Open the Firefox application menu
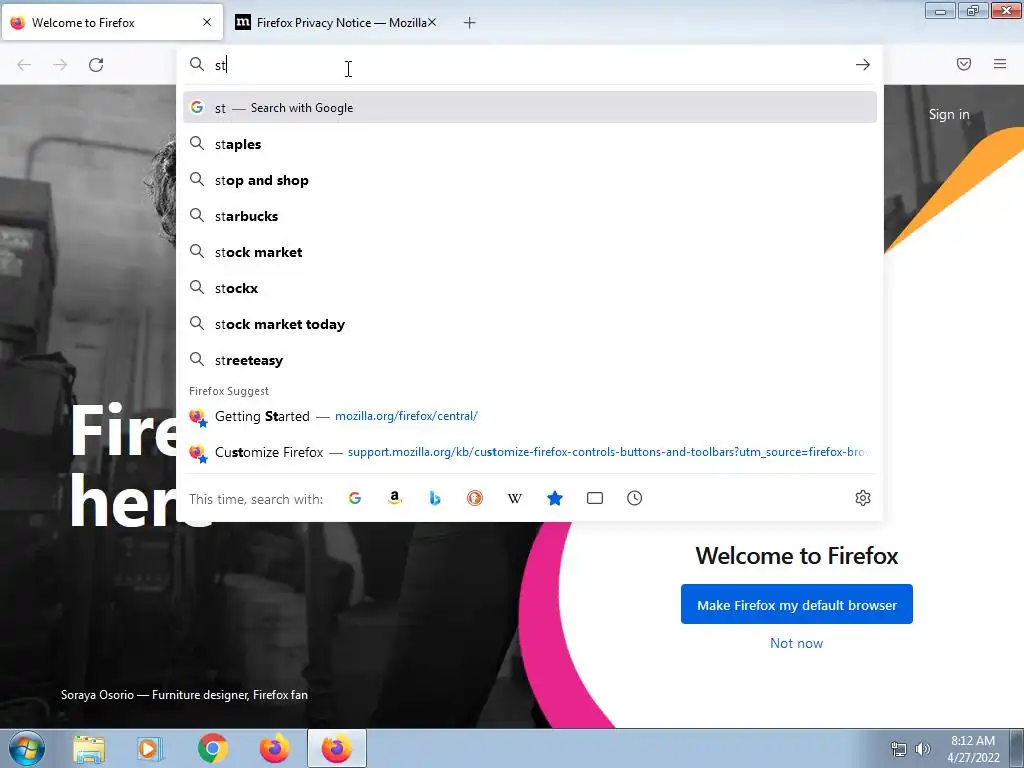1024x768 pixels. [x=1000, y=64]
